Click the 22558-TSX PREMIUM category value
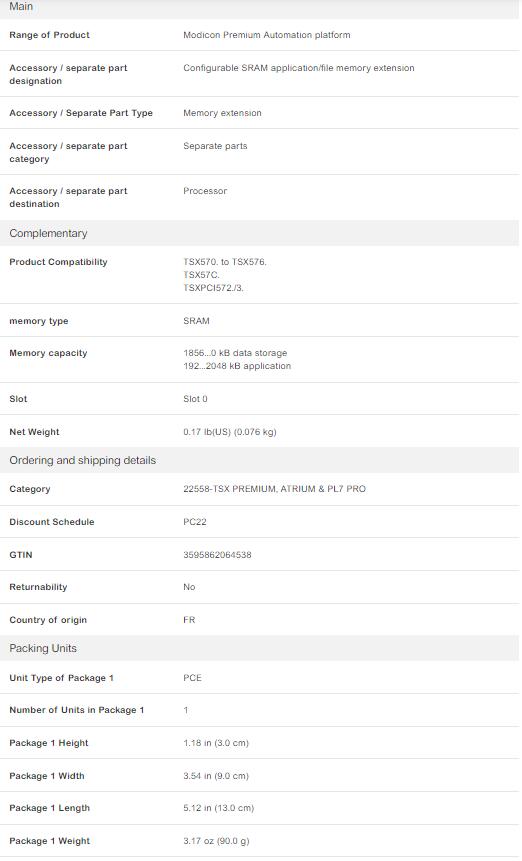 click(x=274, y=489)
